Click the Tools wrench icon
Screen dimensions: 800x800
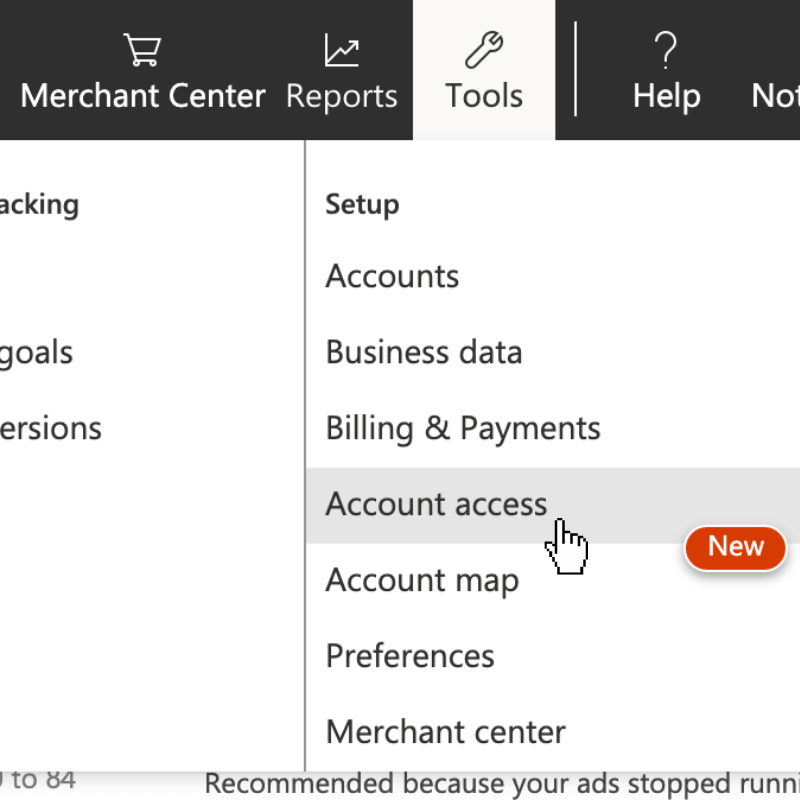[484, 49]
